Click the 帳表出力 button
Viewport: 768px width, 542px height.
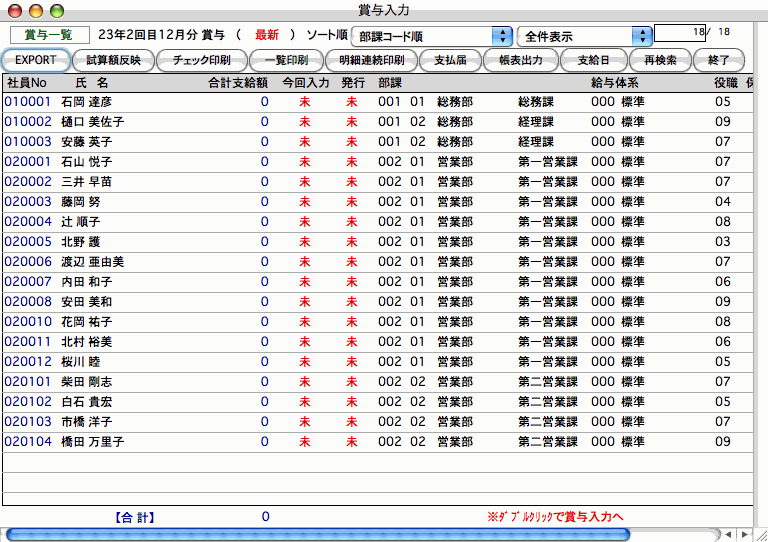(x=520, y=60)
